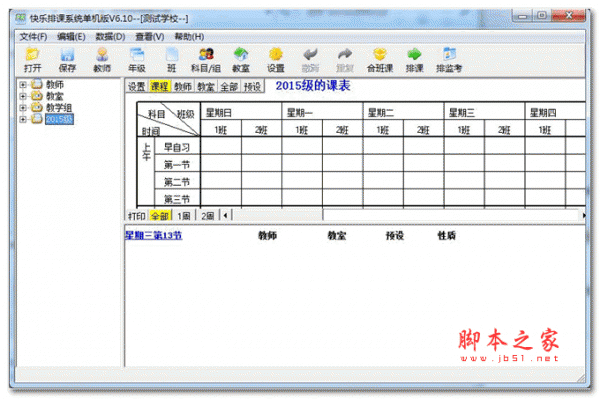The width and height of the screenshot is (600, 399).
Task: Click the 第一节 row label
Action: [177, 165]
